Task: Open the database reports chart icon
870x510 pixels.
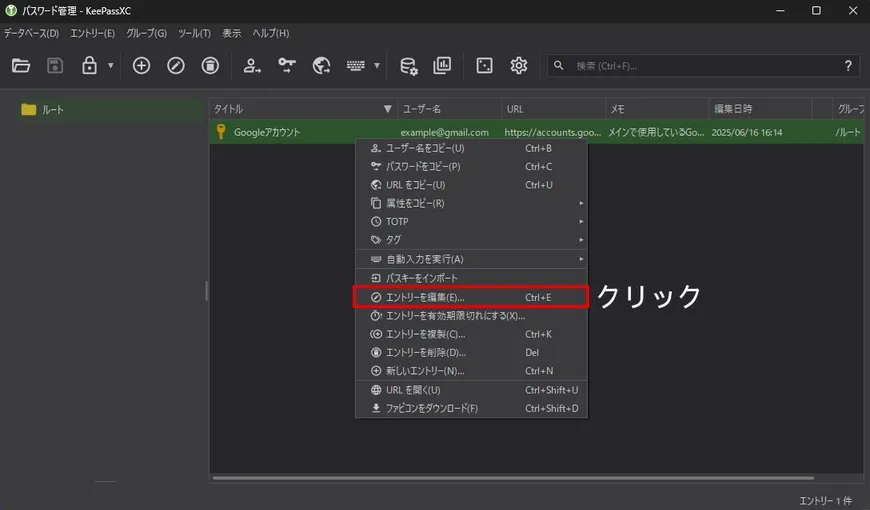Action: pyautogui.click(x=442, y=65)
